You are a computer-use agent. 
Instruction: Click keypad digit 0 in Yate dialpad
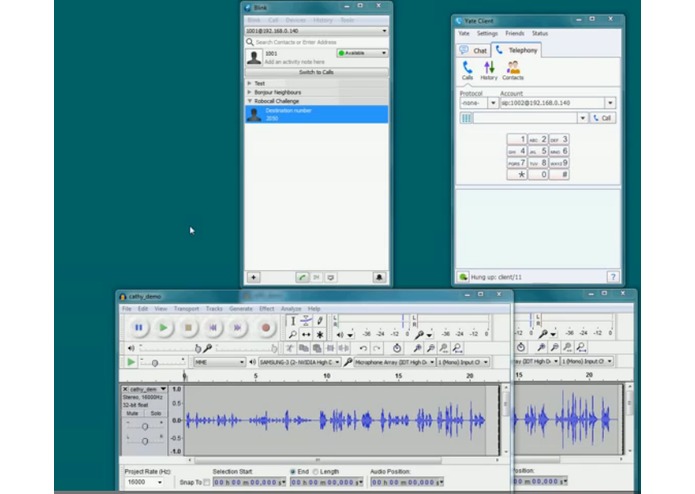click(x=539, y=175)
